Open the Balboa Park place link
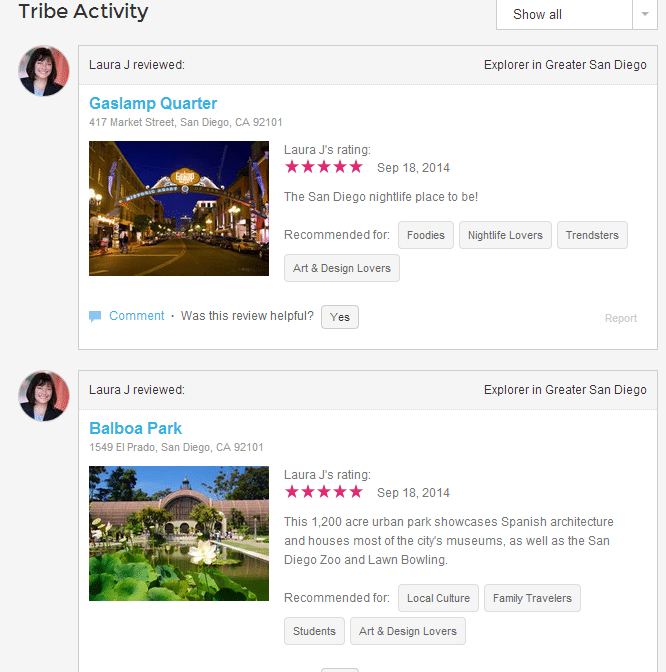666x672 pixels. point(135,428)
